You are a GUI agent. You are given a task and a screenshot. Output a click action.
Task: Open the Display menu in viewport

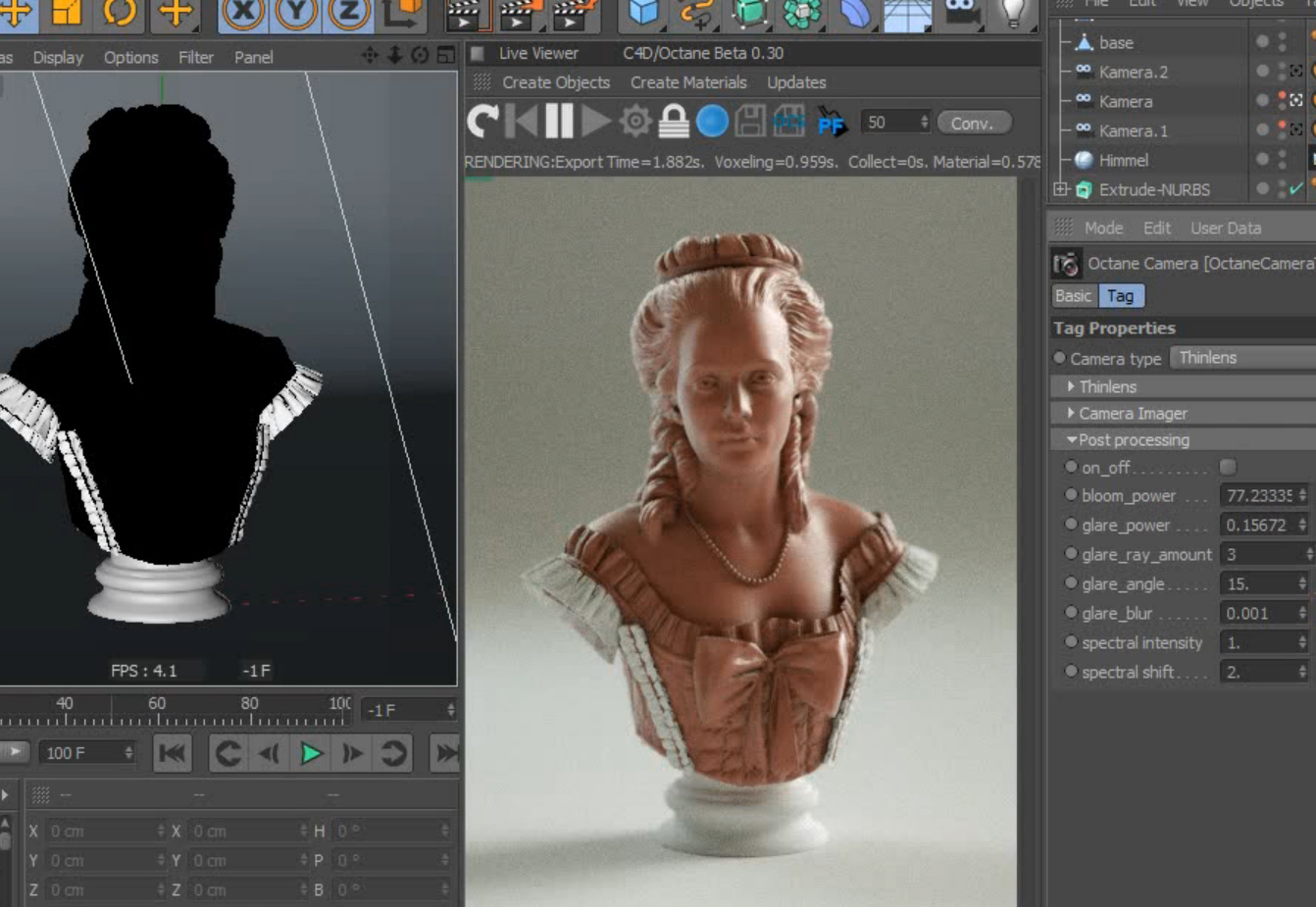click(58, 57)
